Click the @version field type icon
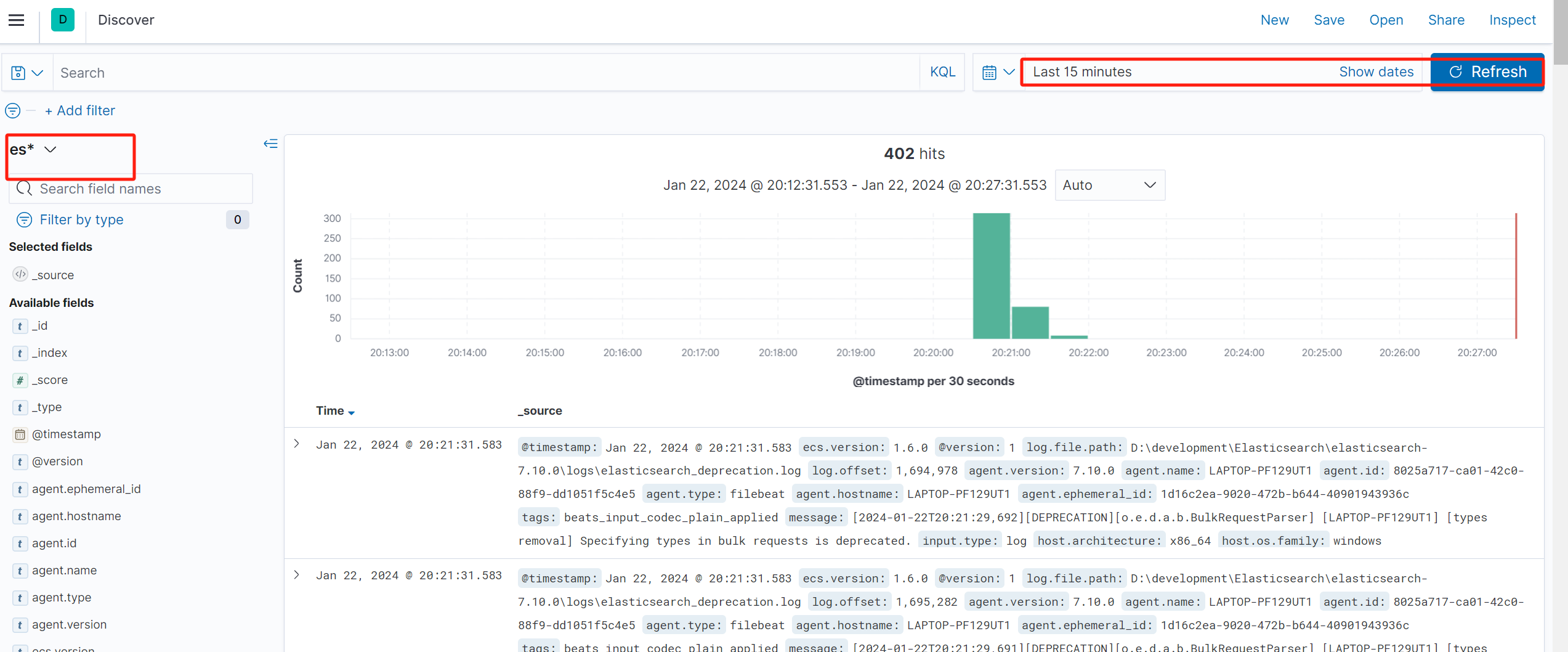The width and height of the screenshot is (1568, 652). (20, 462)
